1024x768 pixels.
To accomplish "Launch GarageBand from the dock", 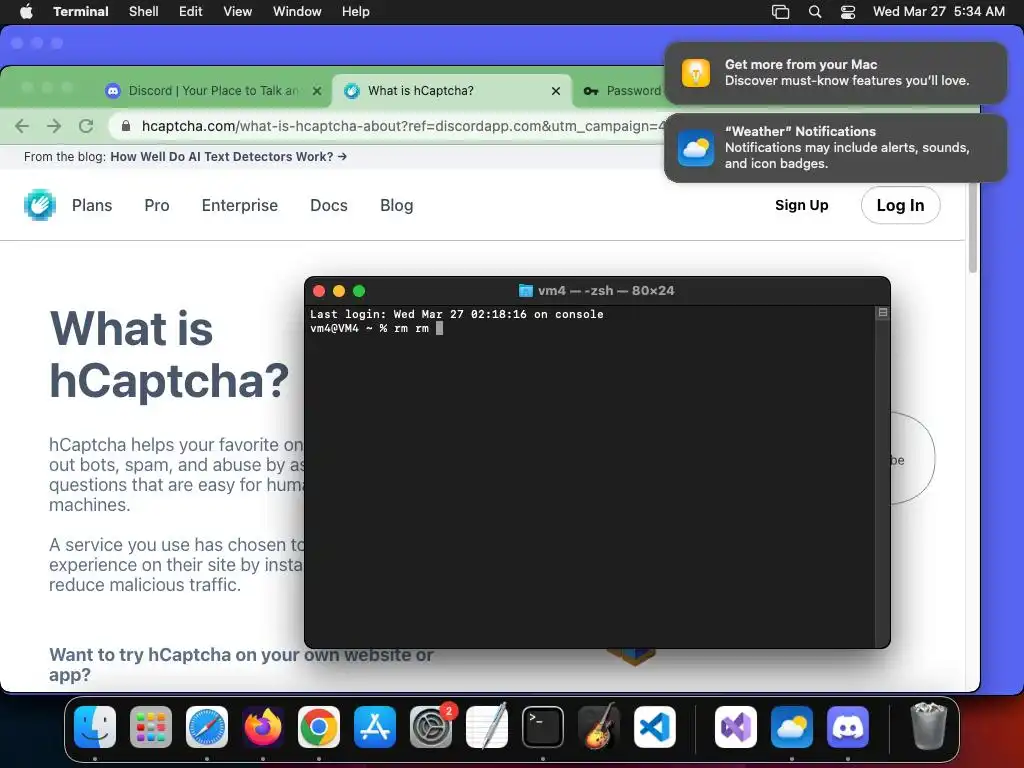I will 599,727.
